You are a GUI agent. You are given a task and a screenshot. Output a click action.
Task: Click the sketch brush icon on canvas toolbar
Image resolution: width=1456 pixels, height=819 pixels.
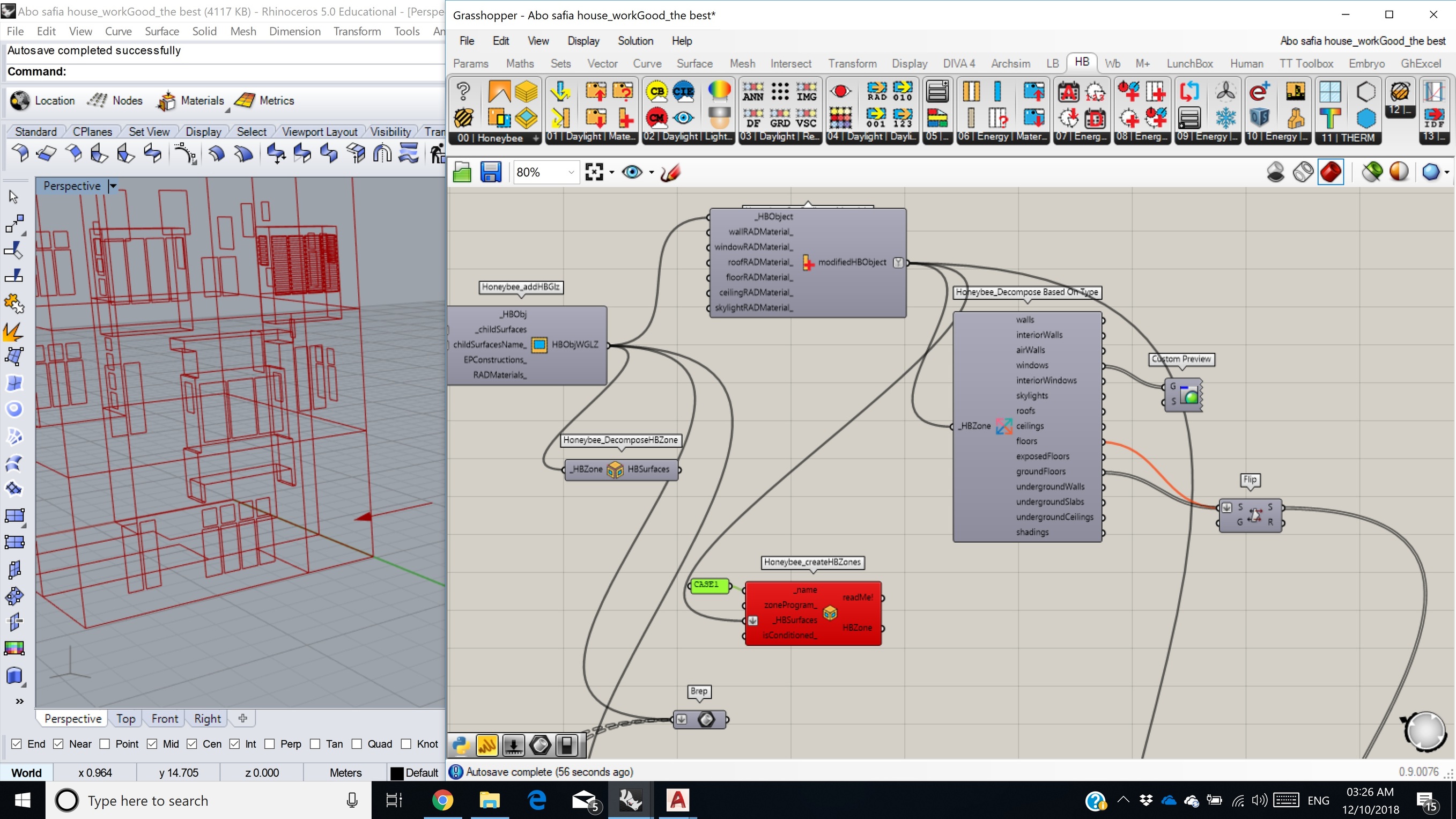coord(670,172)
